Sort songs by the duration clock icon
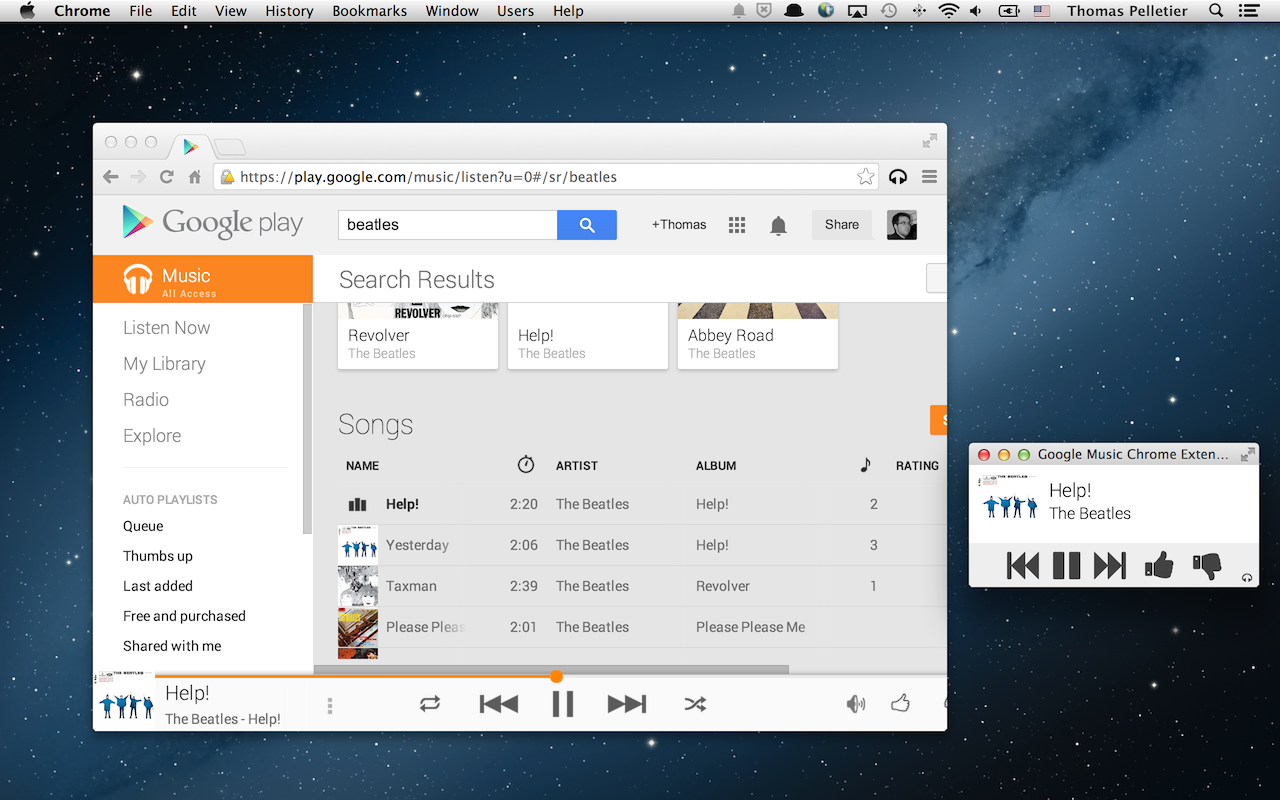 click(x=526, y=465)
